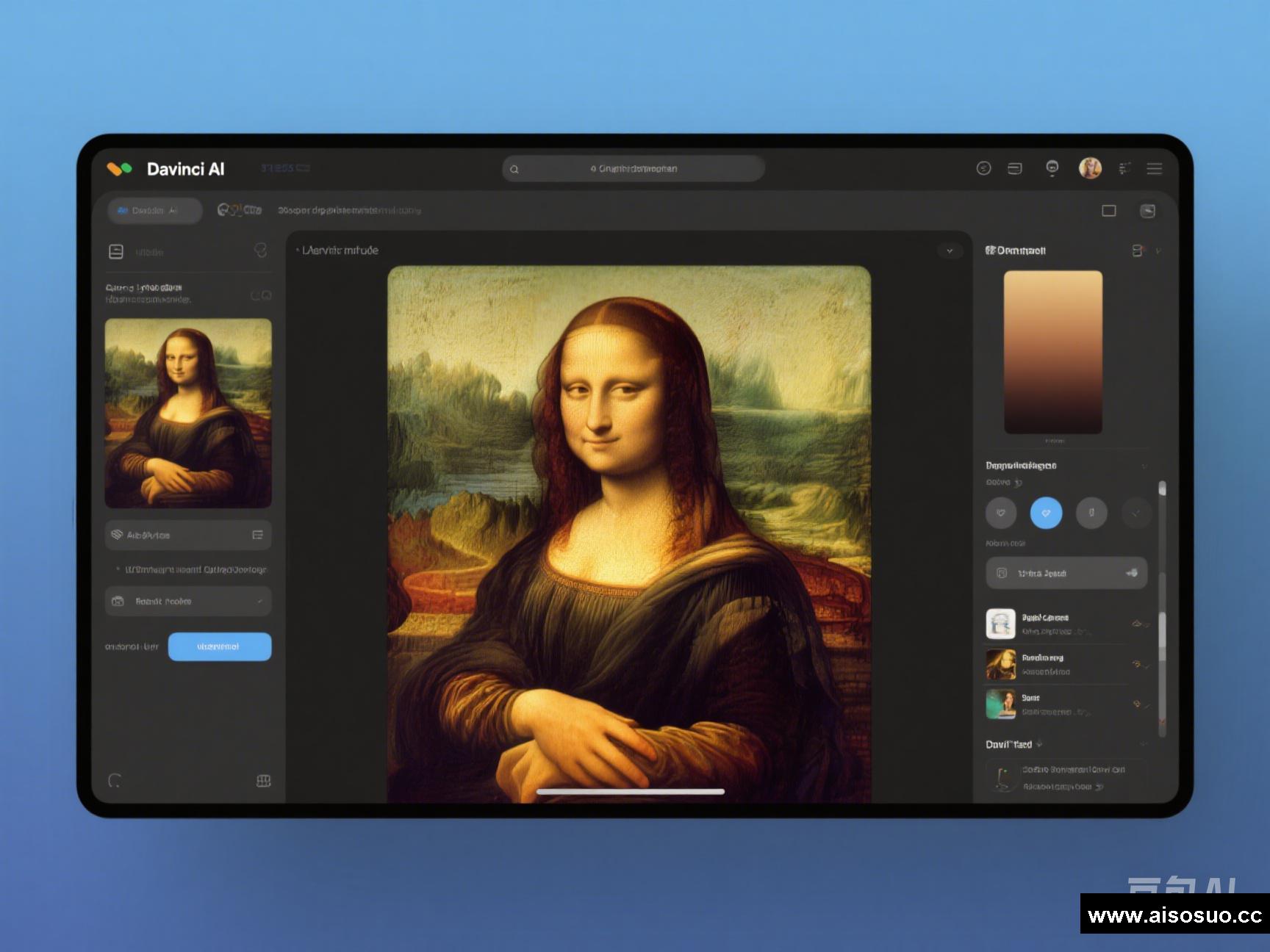
Task: Click the stacked layers icon above the blue button
Action: [116, 535]
